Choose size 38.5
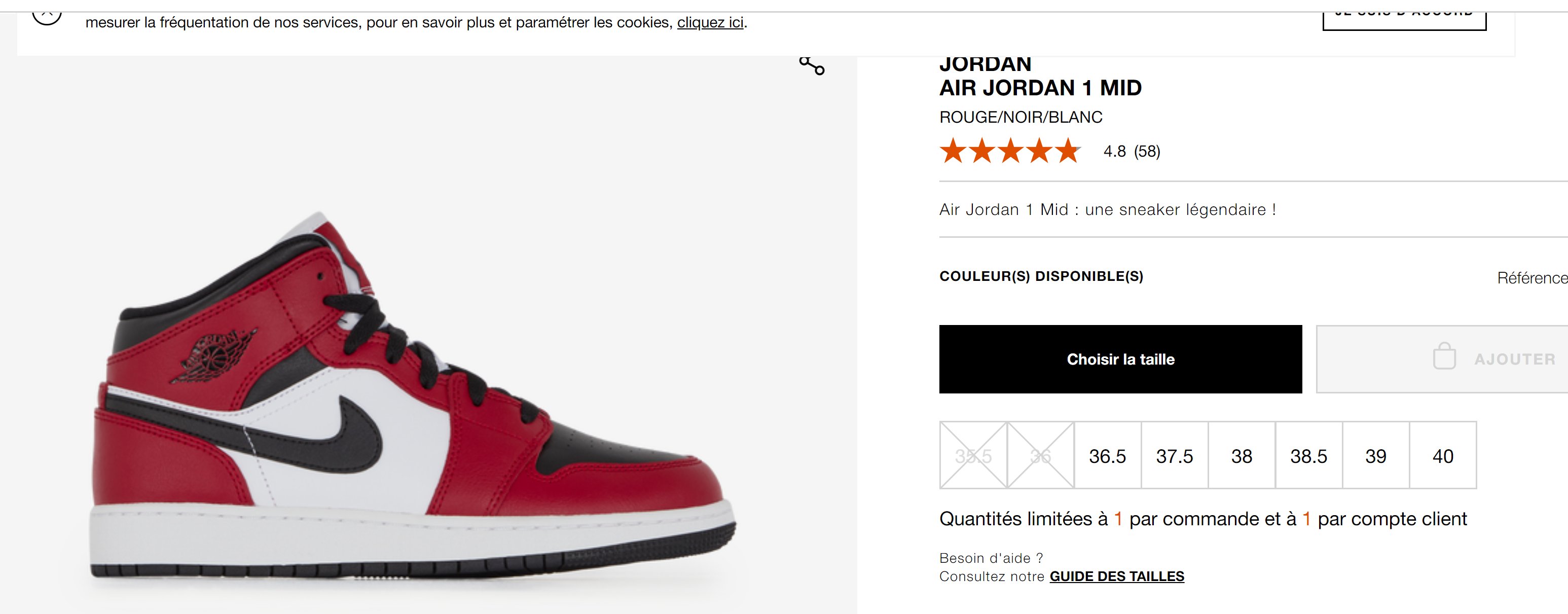Screen dimensions: 1568x614 (1309, 455)
